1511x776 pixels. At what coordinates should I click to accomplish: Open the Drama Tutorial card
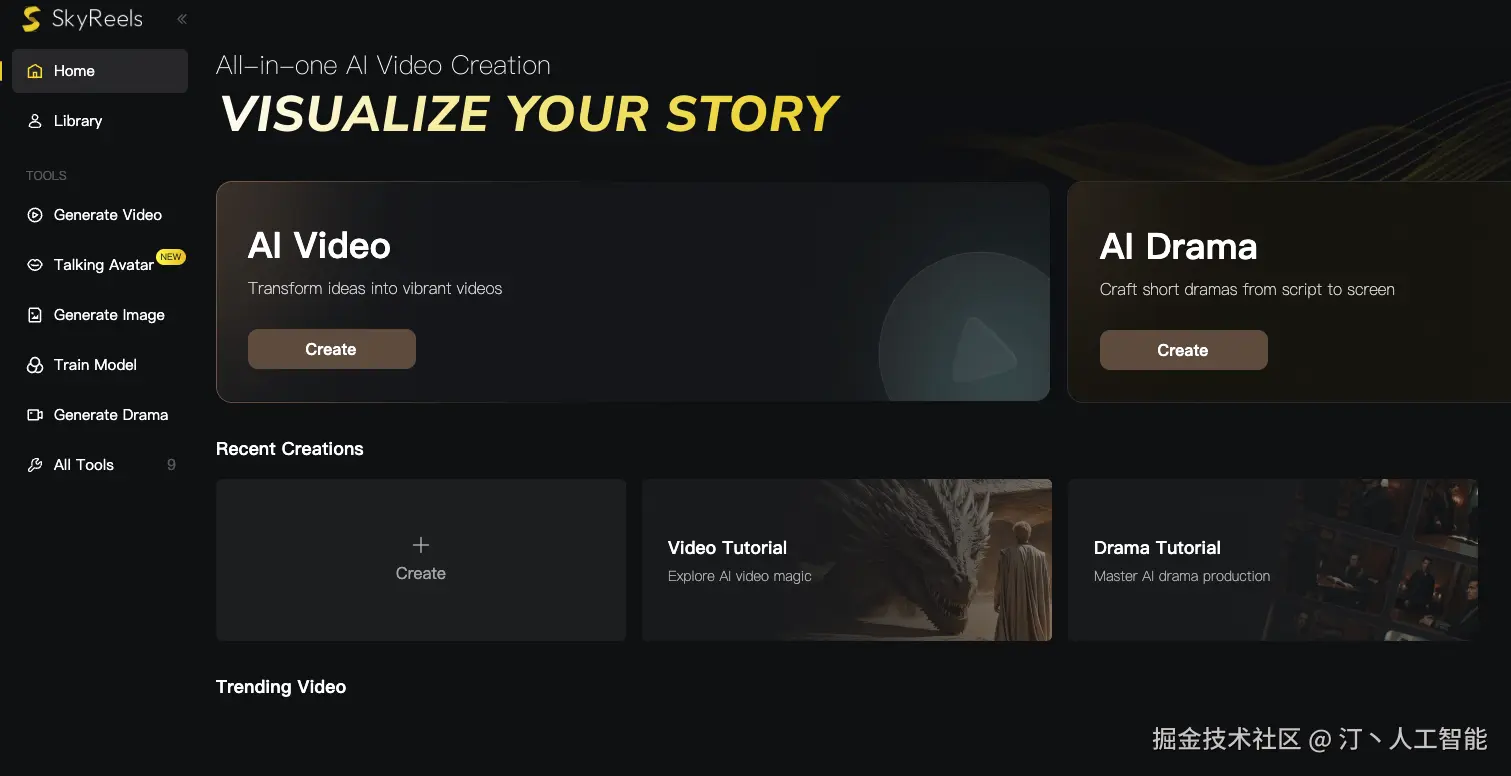tap(1272, 560)
